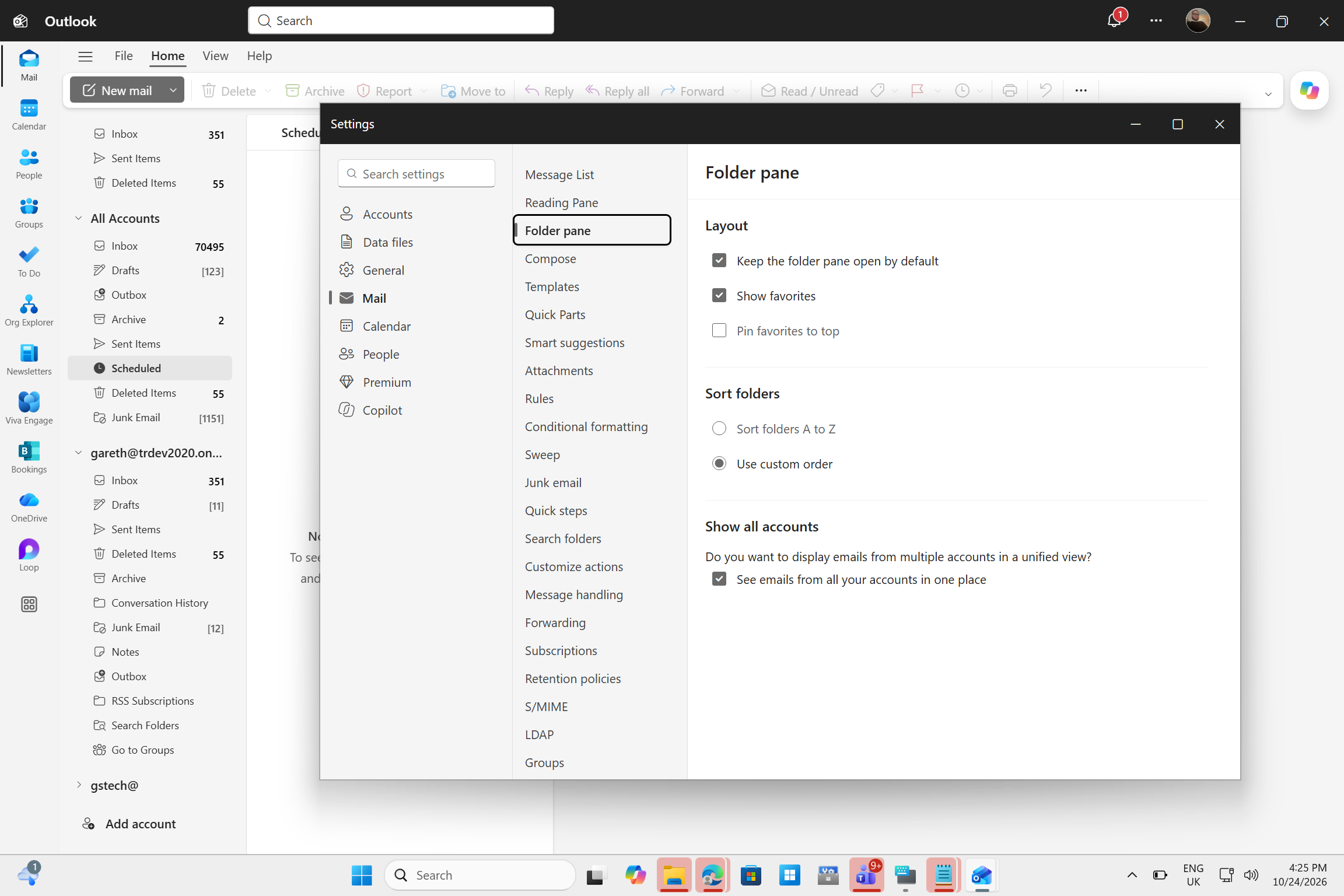Click the Search settings field
Screen dimensions: 1344x896
(416, 174)
